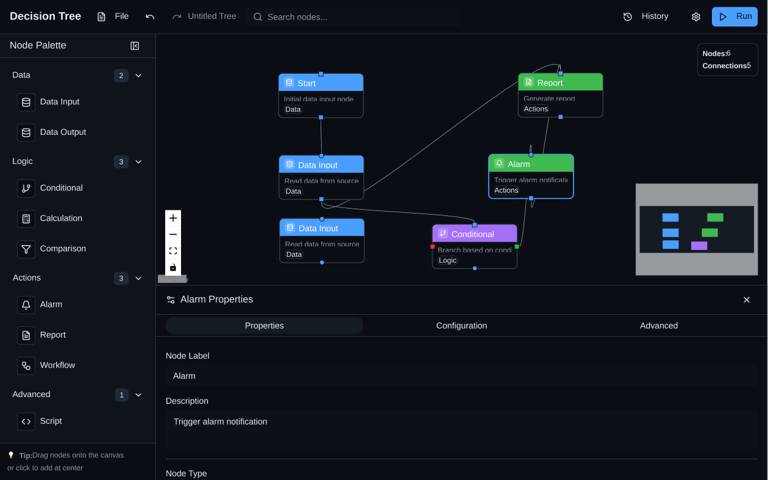Click the Start node's bottom output handle

[x=321, y=118]
